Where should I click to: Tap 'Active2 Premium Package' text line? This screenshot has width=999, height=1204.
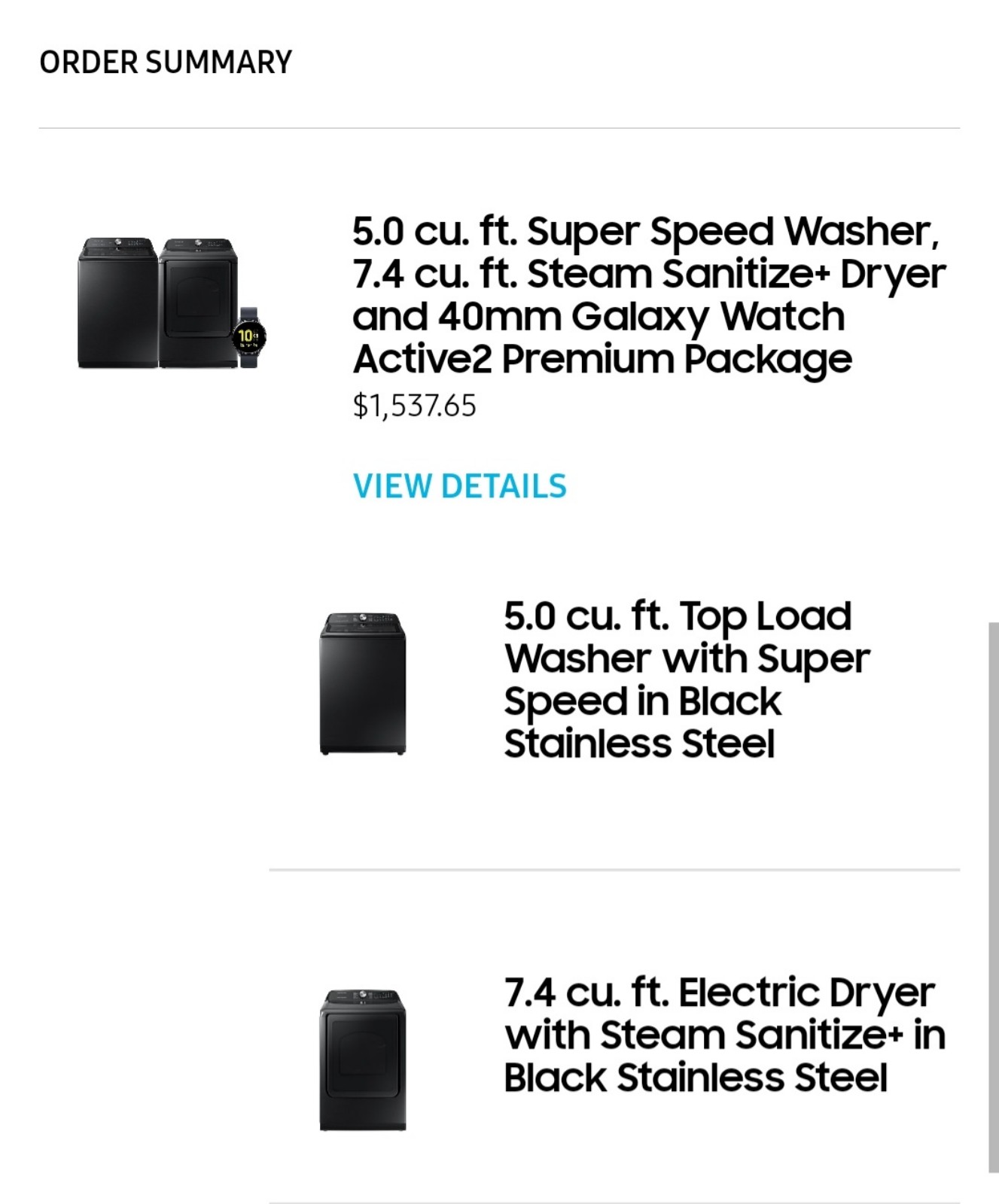602,359
